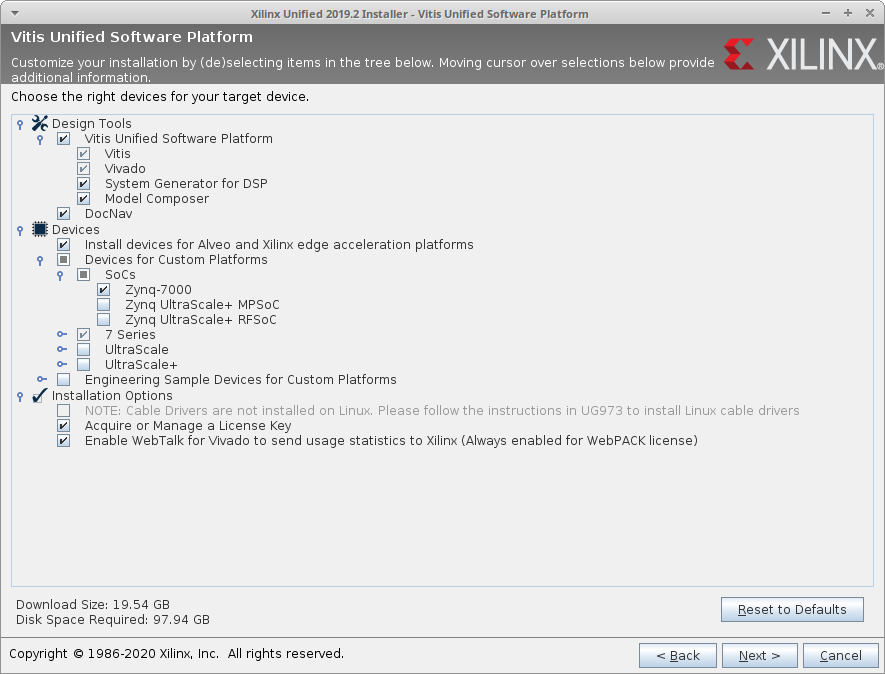885x674 pixels.
Task: Uncheck Zynq-7000 checkbox
Action: click(x=103, y=290)
